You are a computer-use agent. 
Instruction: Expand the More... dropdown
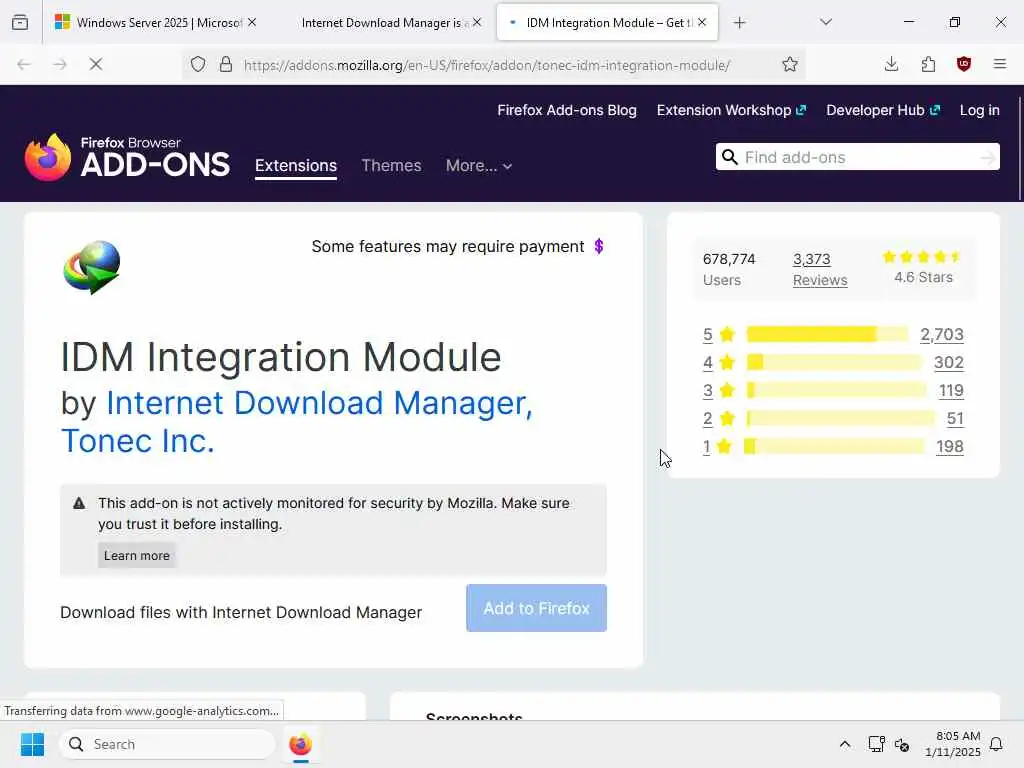pos(479,166)
